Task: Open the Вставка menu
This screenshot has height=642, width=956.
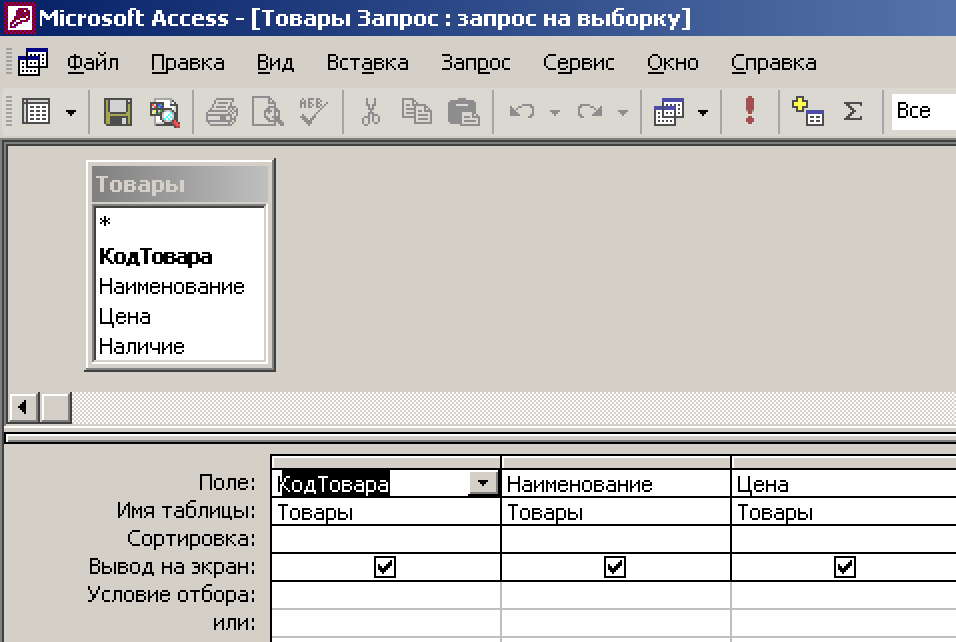Action: coord(368,63)
